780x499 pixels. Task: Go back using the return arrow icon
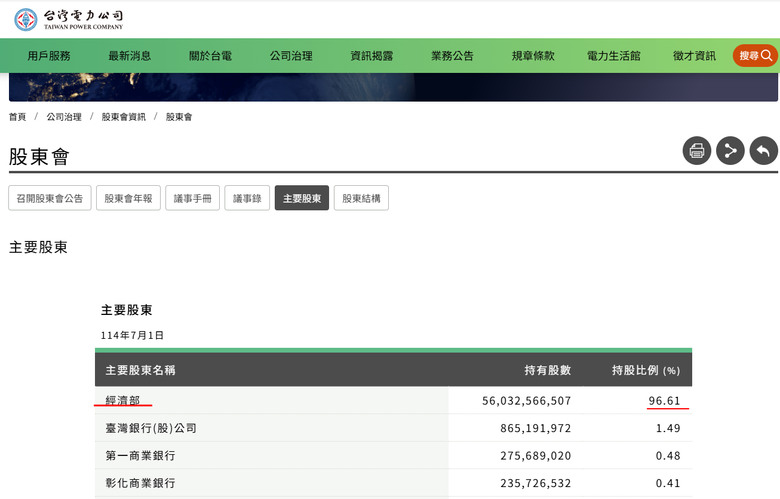[x=763, y=150]
